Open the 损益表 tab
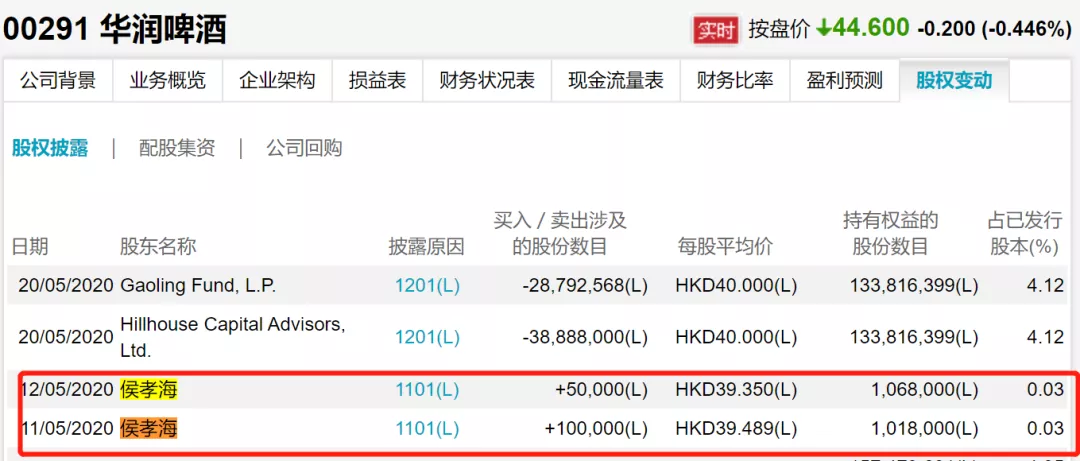Image resolution: width=1080 pixels, height=461 pixels. coord(377,81)
